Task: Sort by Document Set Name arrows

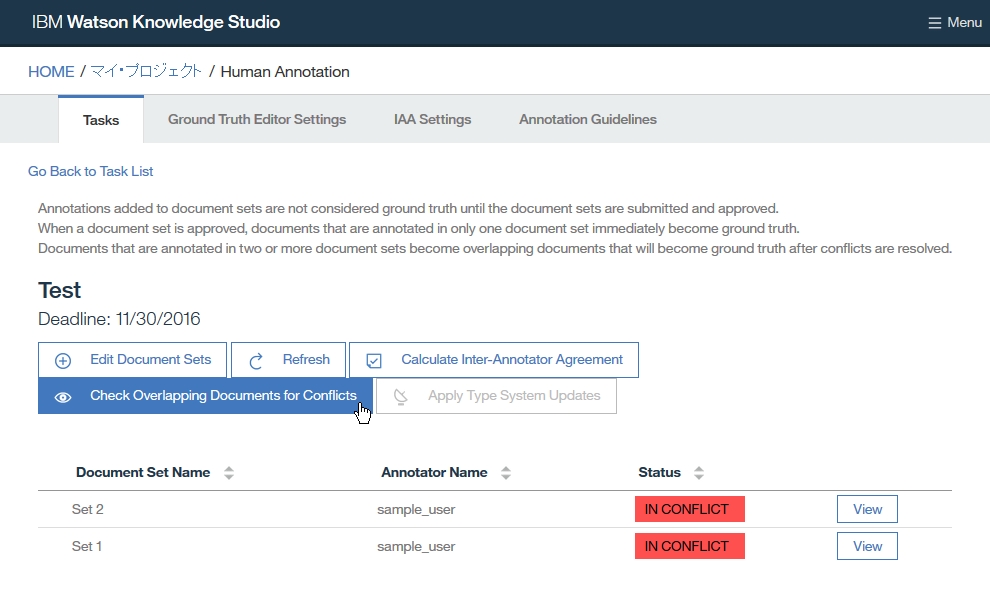Action: tap(229, 473)
